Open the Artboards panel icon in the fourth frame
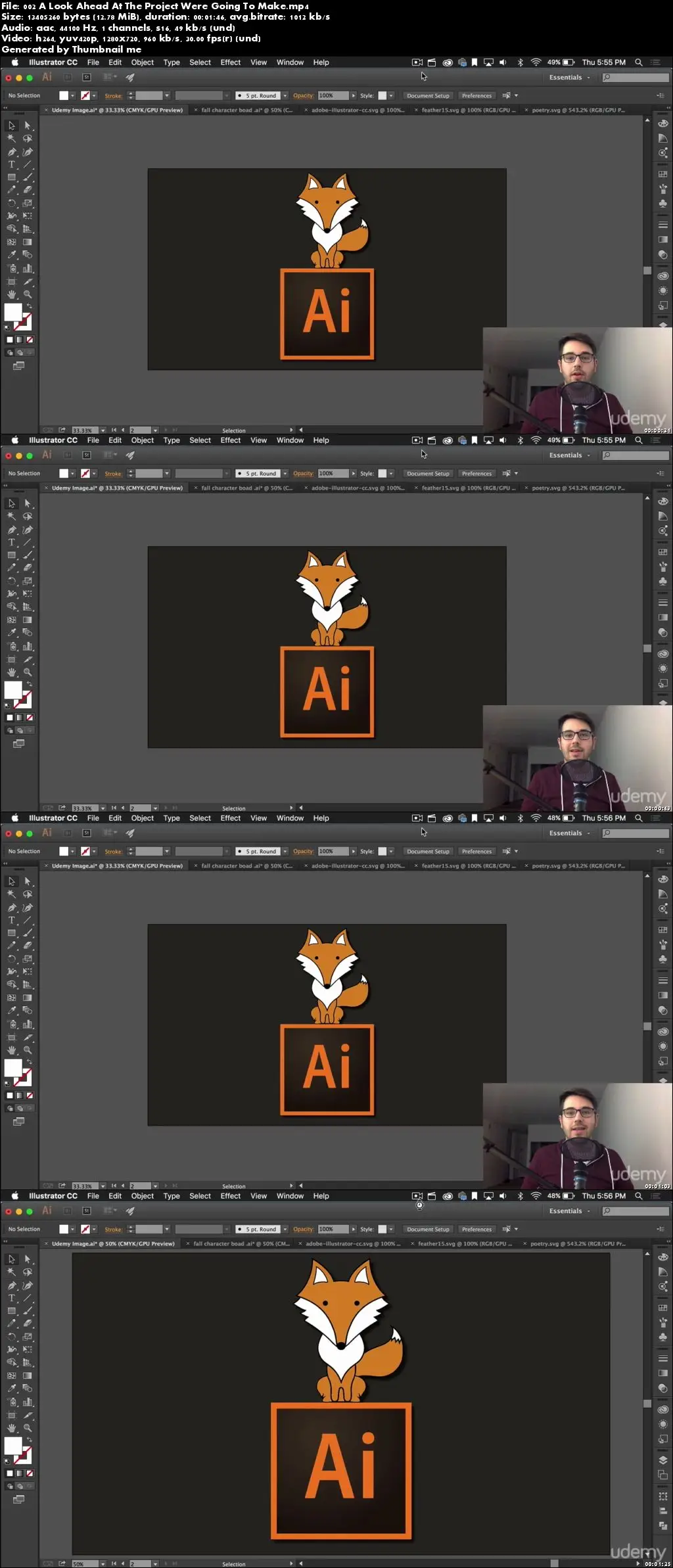Viewport: 673px width, 1568px height. (x=663, y=1475)
